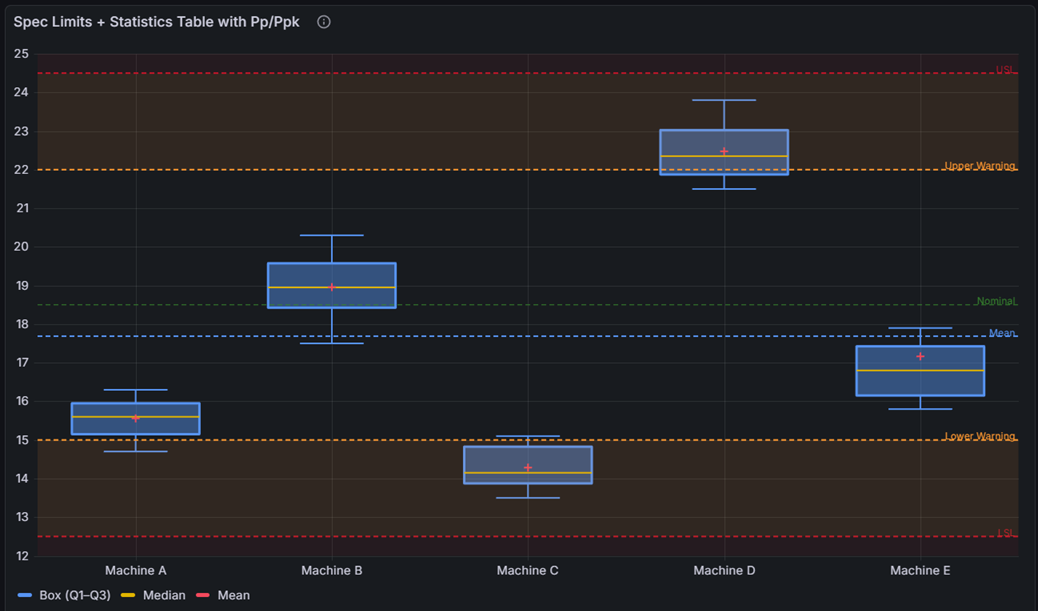1038x611 pixels.
Task: Click the Machine A x-axis label
Action: [136, 570]
